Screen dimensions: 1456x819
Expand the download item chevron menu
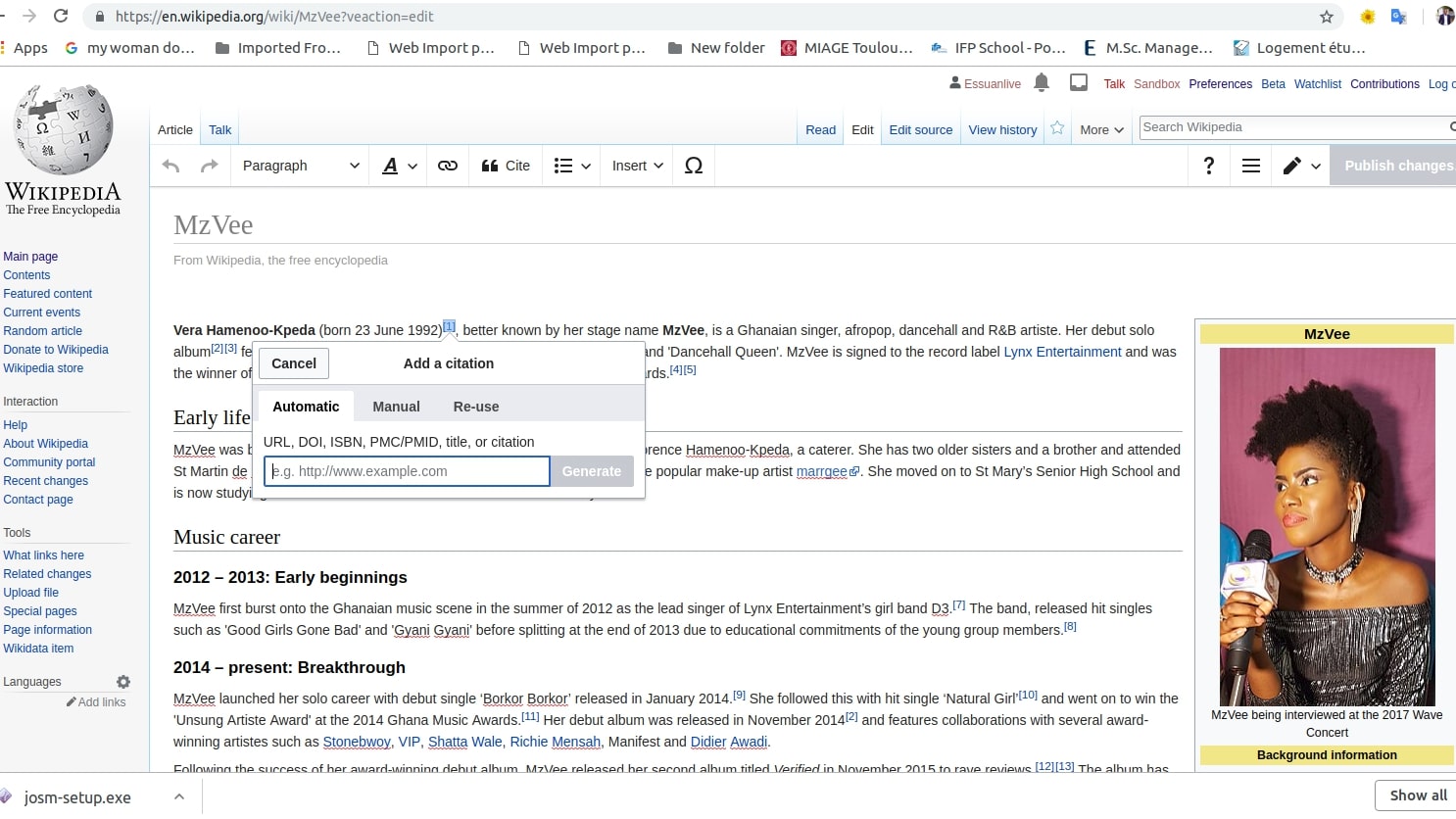click(179, 796)
